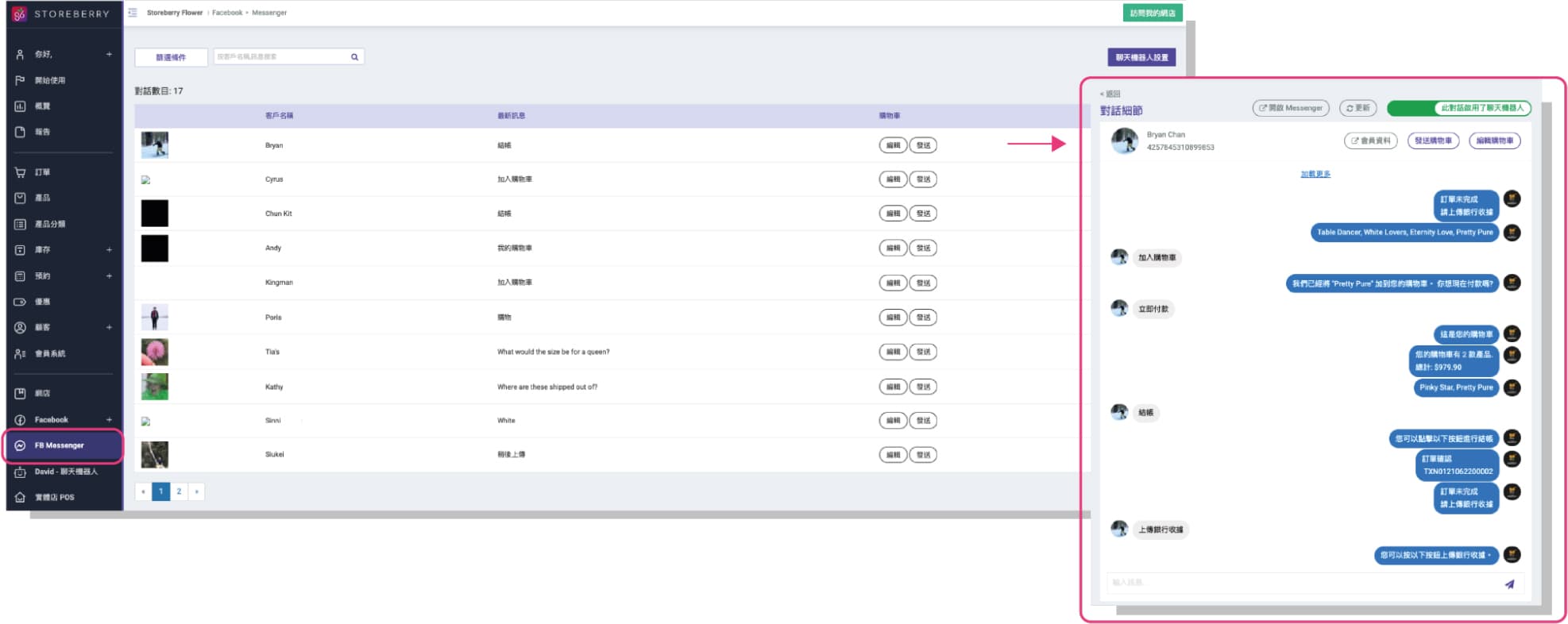Click 'Where are these shipped out of?' message
1568x624 pixels.
coord(547,387)
